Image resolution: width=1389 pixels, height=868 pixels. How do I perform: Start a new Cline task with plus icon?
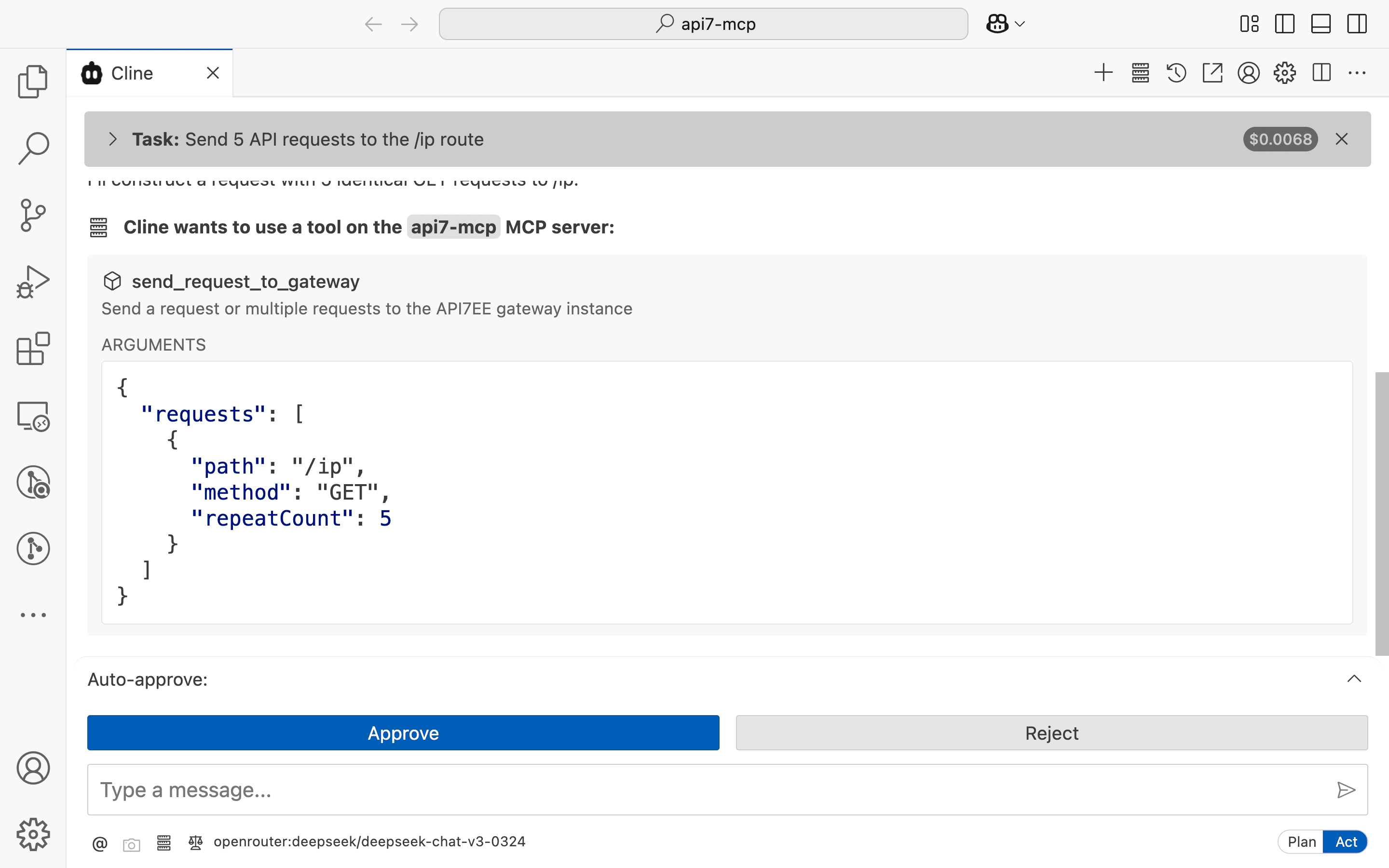coord(1103,73)
